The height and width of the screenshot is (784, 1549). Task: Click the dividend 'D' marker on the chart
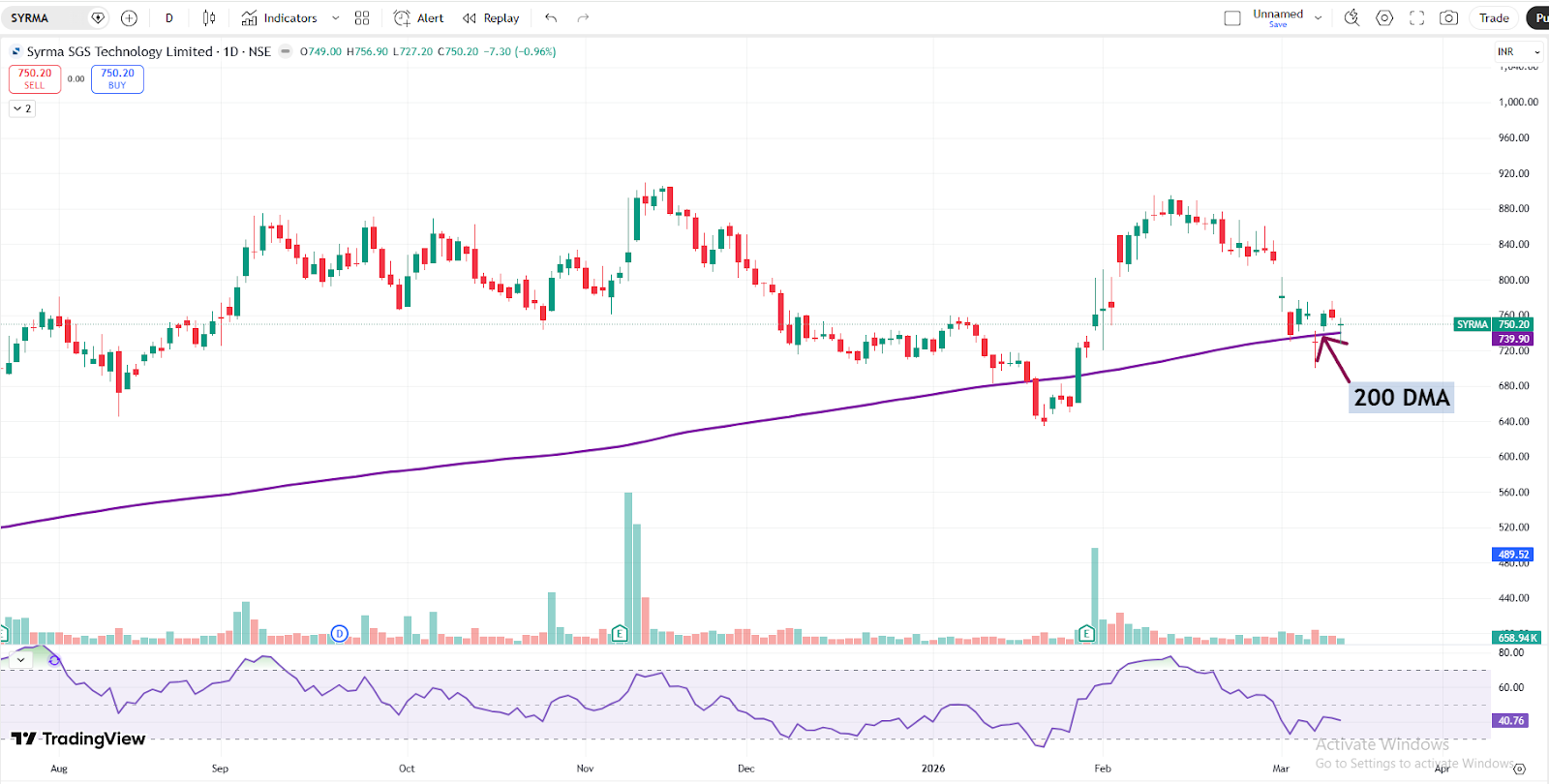(339, 634)
